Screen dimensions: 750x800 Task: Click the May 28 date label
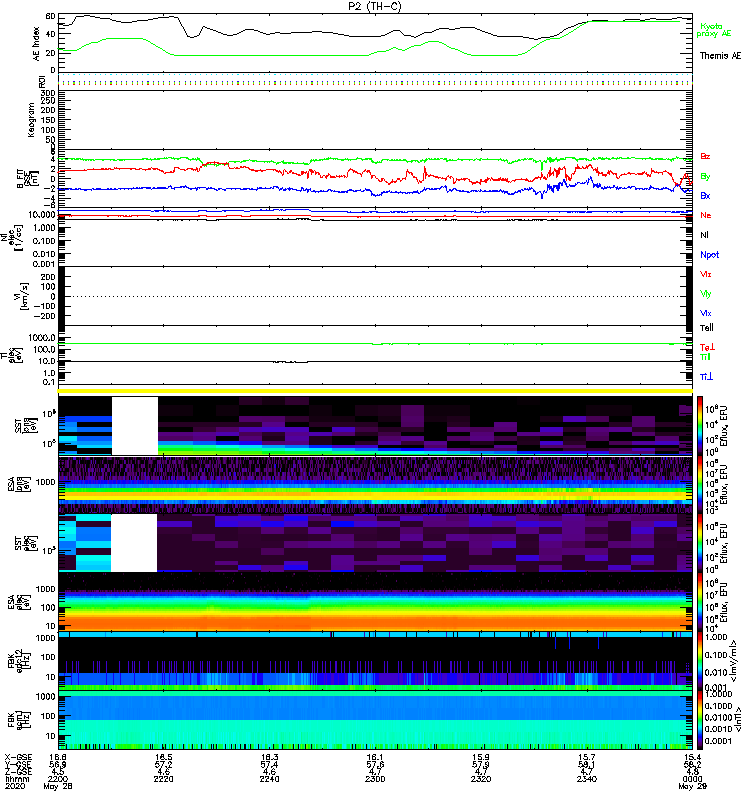coord(58,786)
